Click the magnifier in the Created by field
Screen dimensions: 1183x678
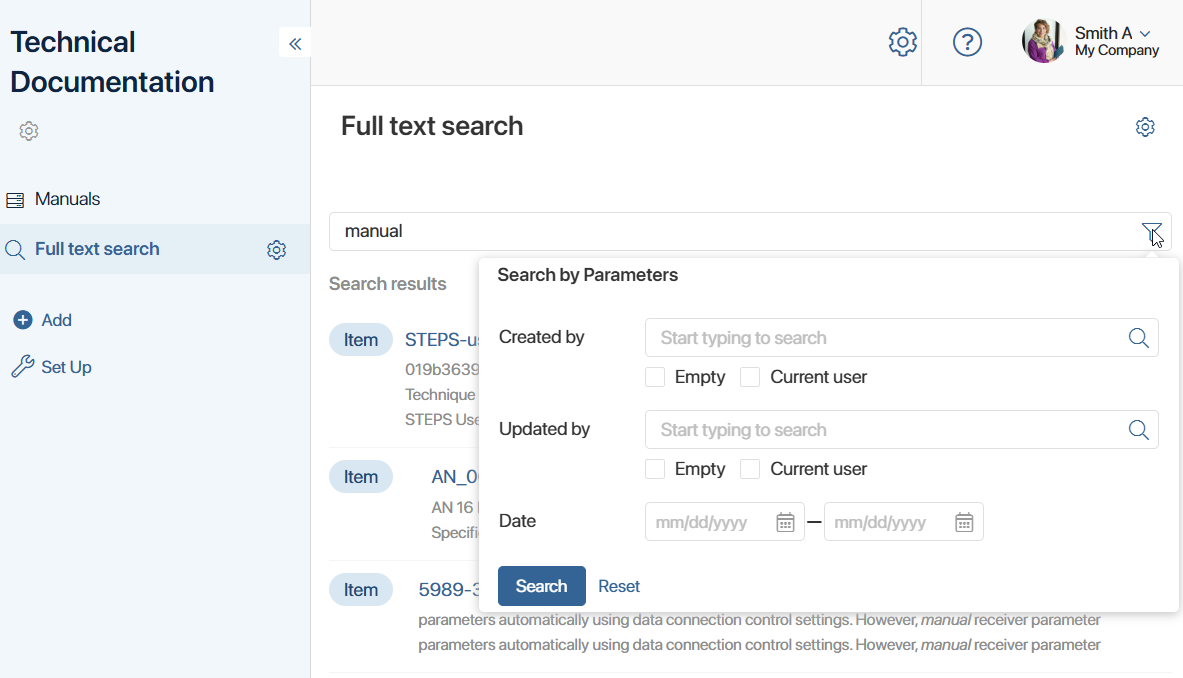pyautogui.click(x=1138, y=337)
